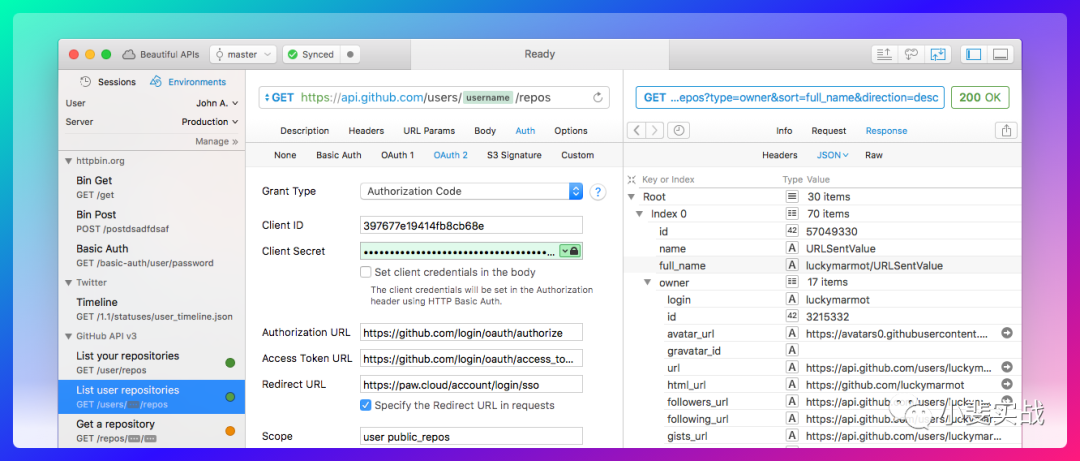The image size is (1080, 461).
Task: Click the Authorization URL field
Action: click(x=471, y=332)
